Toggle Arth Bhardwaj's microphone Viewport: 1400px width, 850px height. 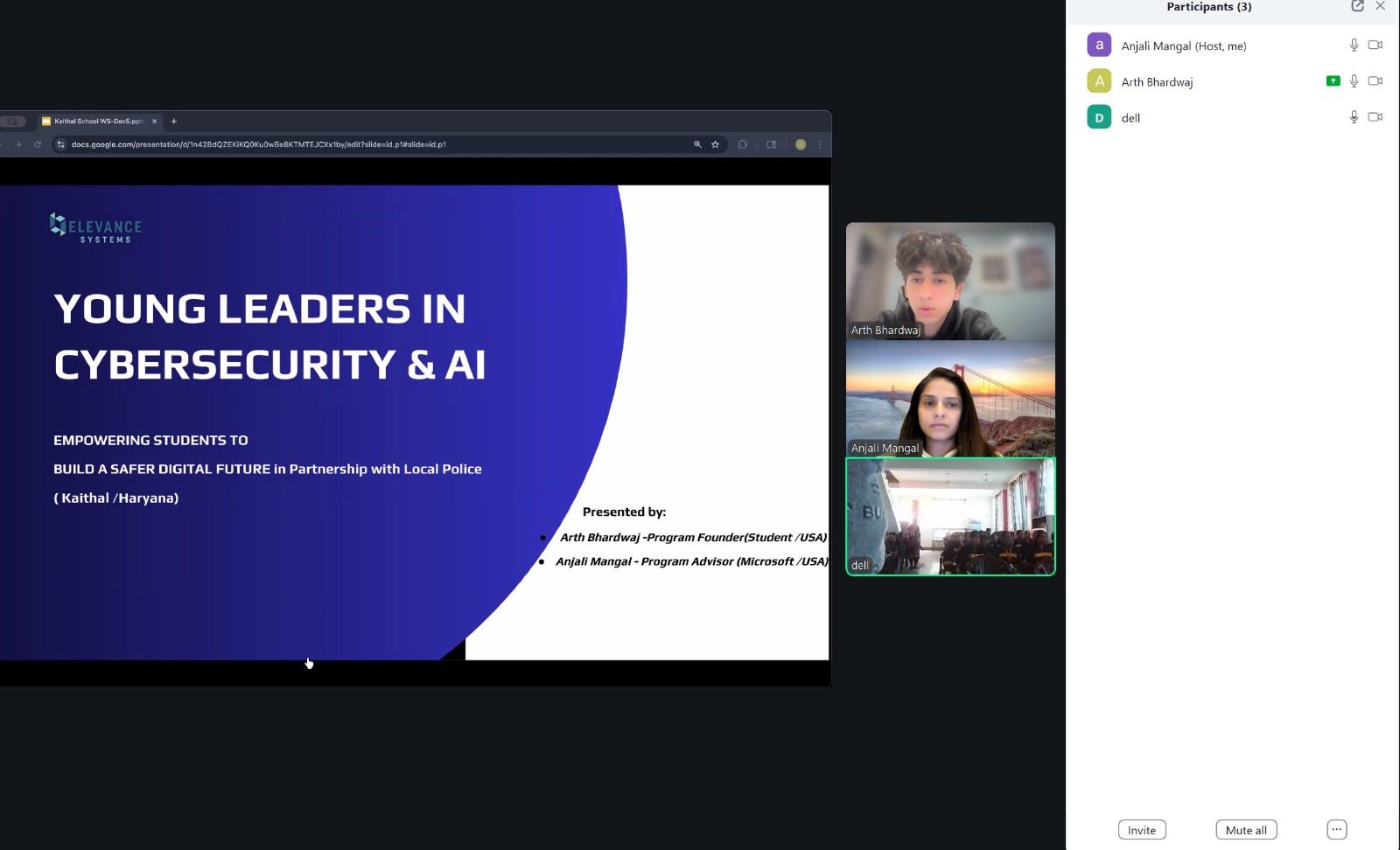coord(1354,81)
